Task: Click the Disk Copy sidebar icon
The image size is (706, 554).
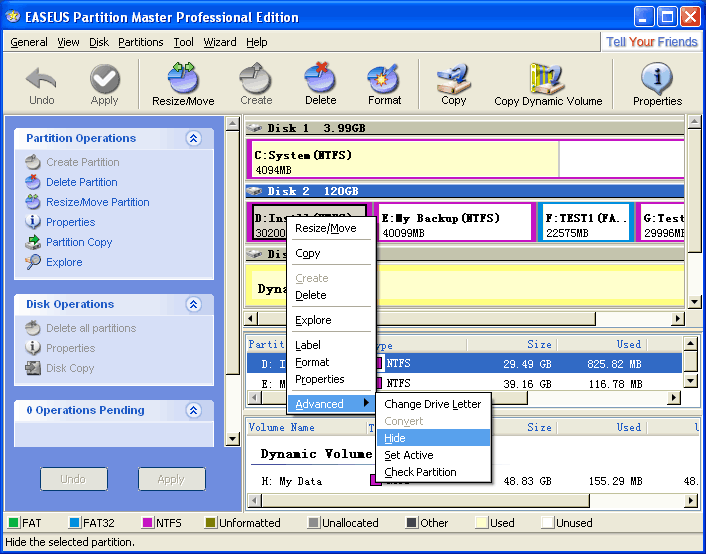Action: tap(33, 368)
